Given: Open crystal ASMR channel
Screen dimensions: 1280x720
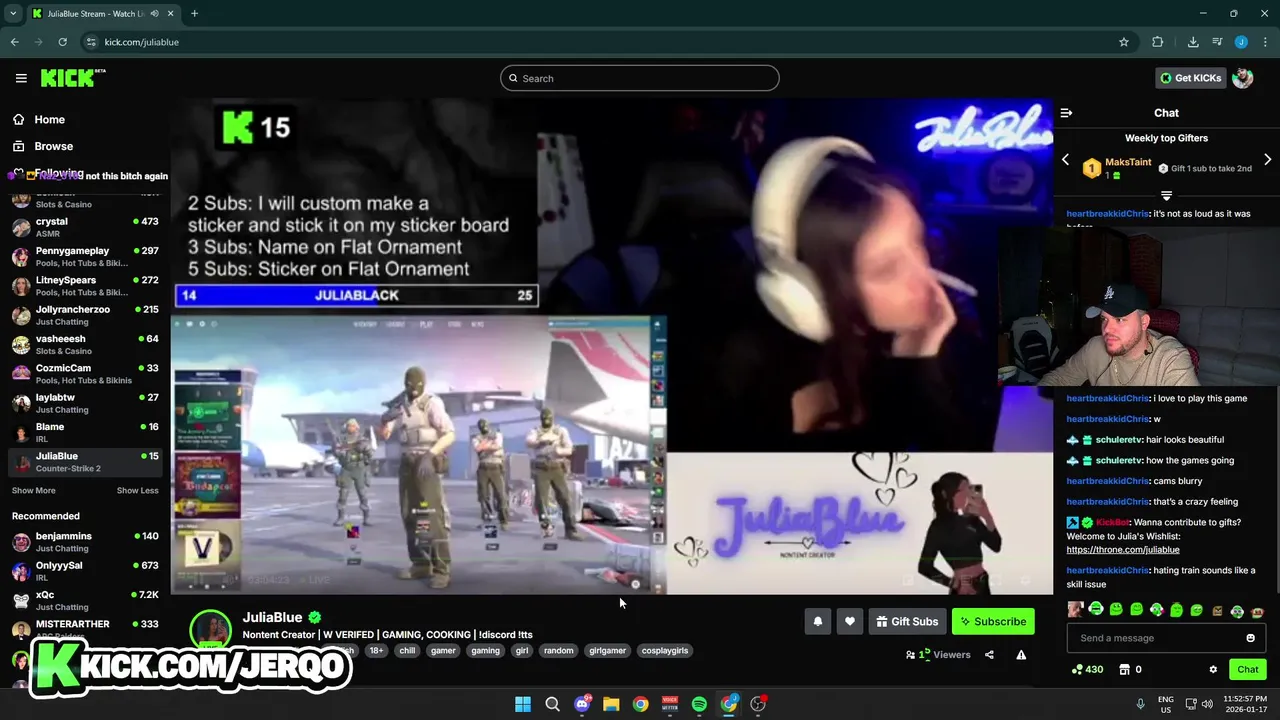Looking at the screenshot, I should pyautogui.click(x=85, y=227).
